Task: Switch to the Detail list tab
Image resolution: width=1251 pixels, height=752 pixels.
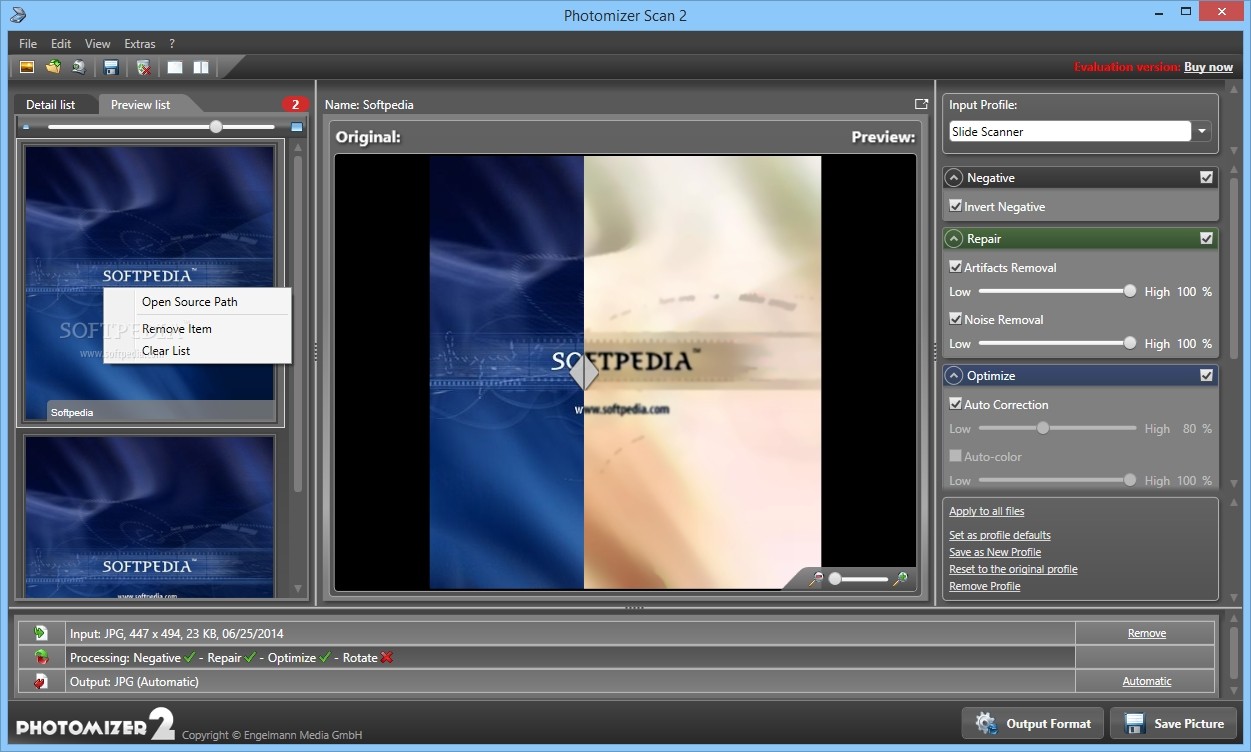Action: [51, 104]
